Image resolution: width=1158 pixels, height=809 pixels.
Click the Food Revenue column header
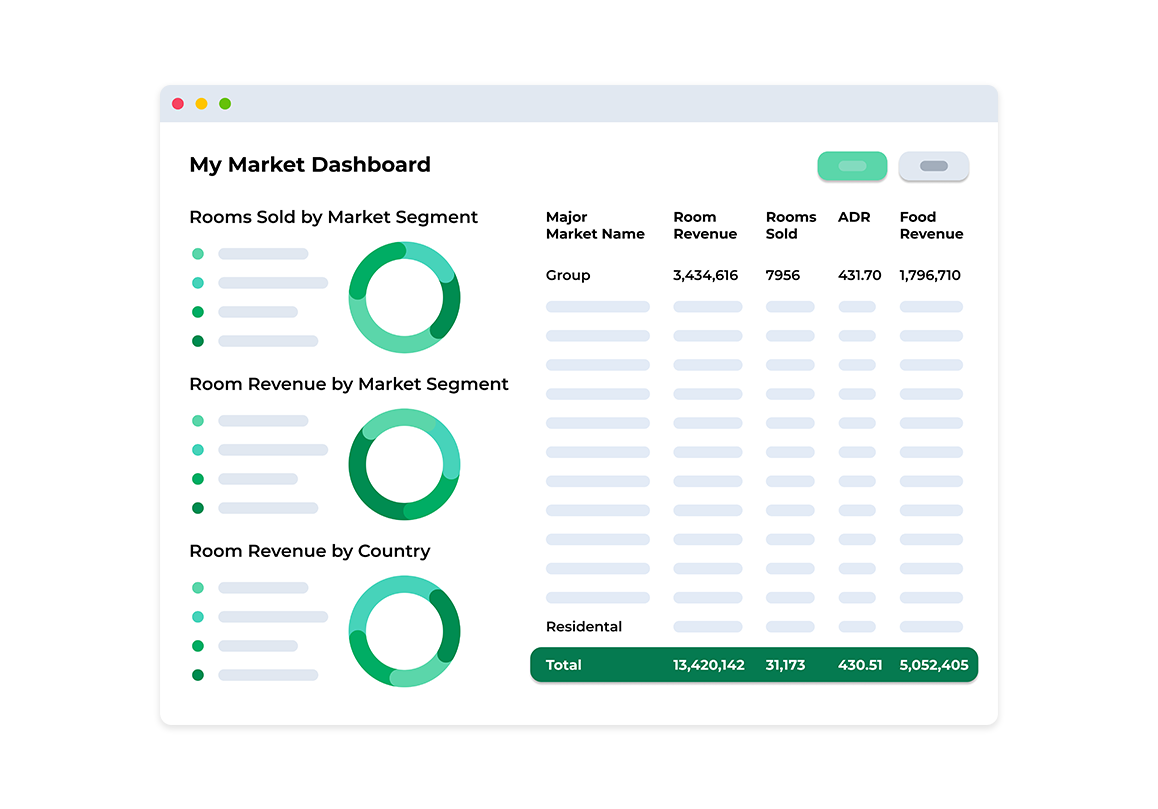click(931, 225)
